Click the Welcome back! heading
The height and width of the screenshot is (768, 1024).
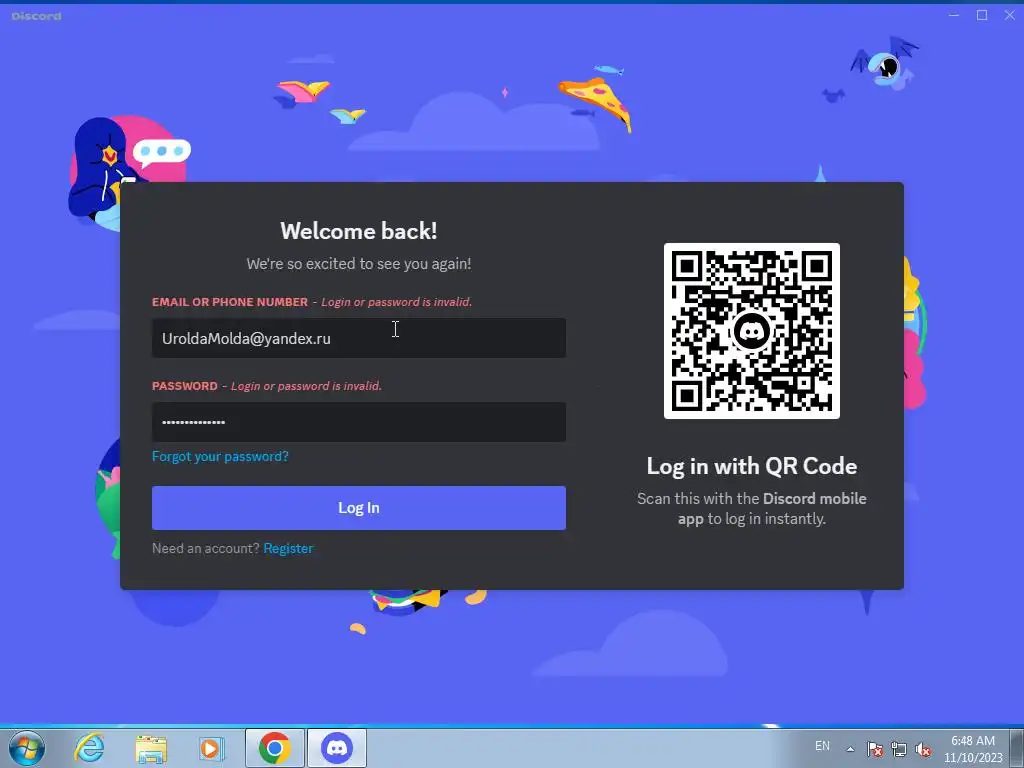point(359,231)
